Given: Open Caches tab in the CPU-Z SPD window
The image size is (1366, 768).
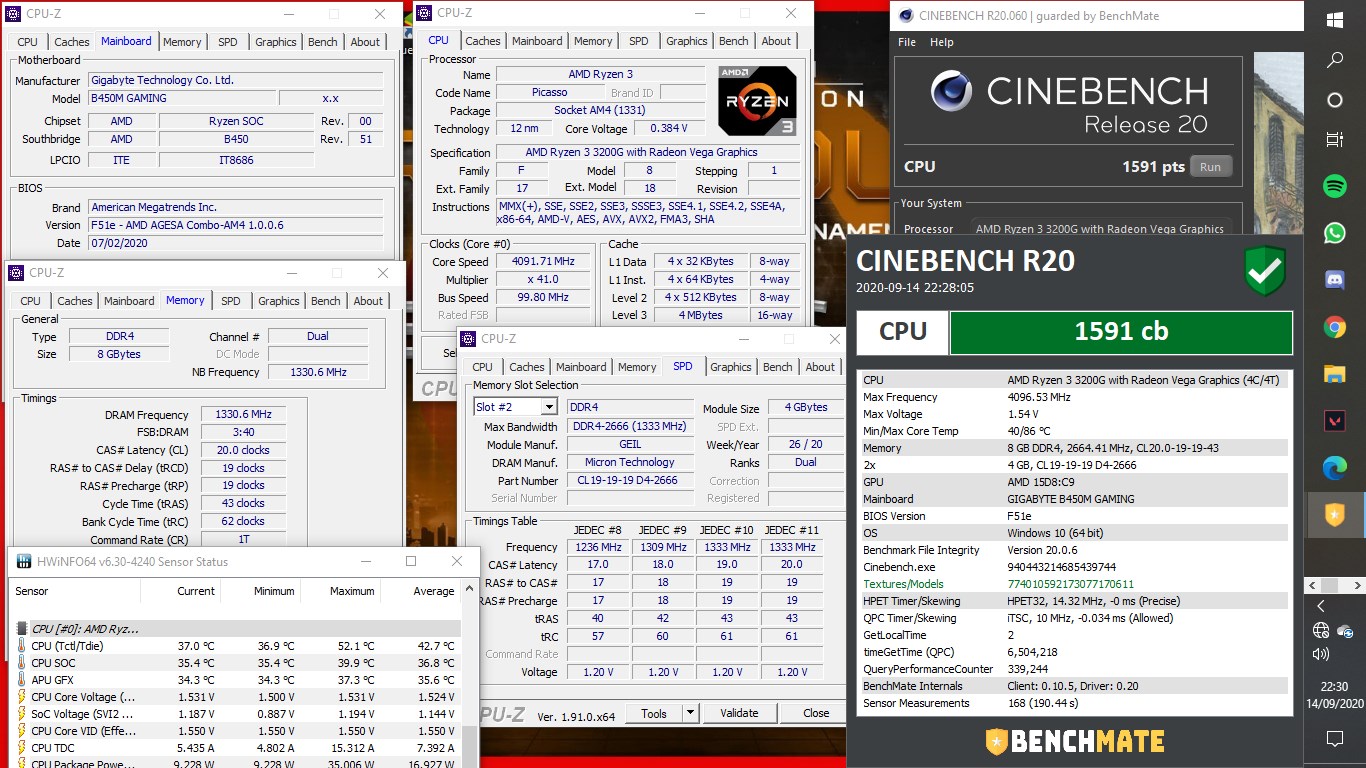Looking at the screenshot, I should [x=527, y=367].
